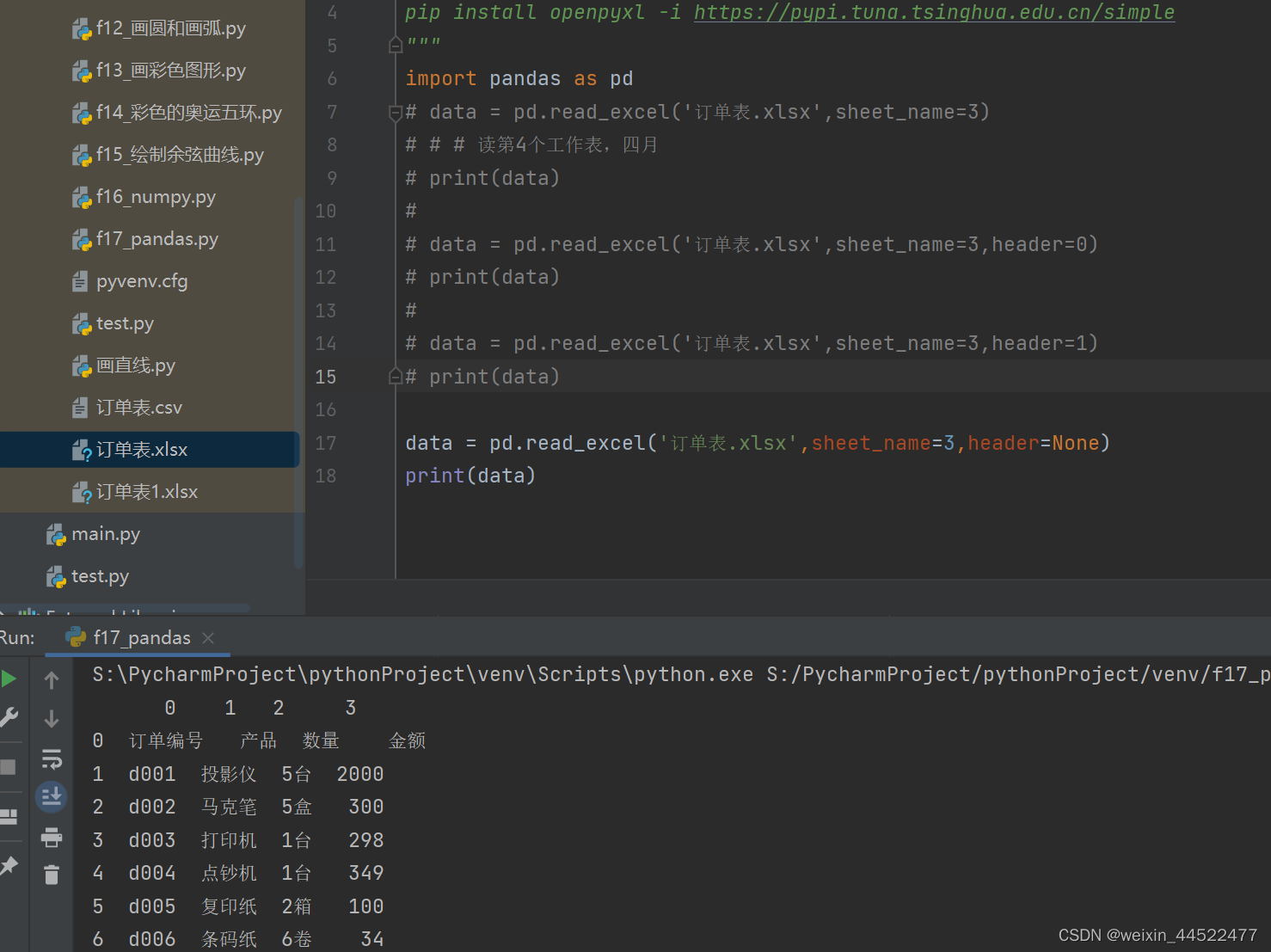
Task: Select root-level test.py below main.py
Action: coord(100,576)
